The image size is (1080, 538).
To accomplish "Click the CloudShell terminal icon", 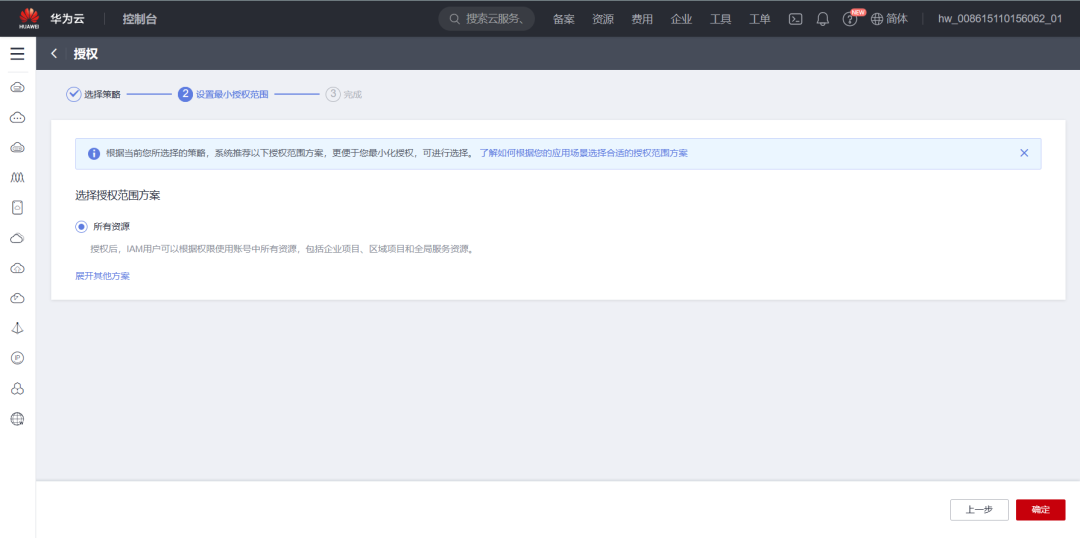I will coord(795,19).
